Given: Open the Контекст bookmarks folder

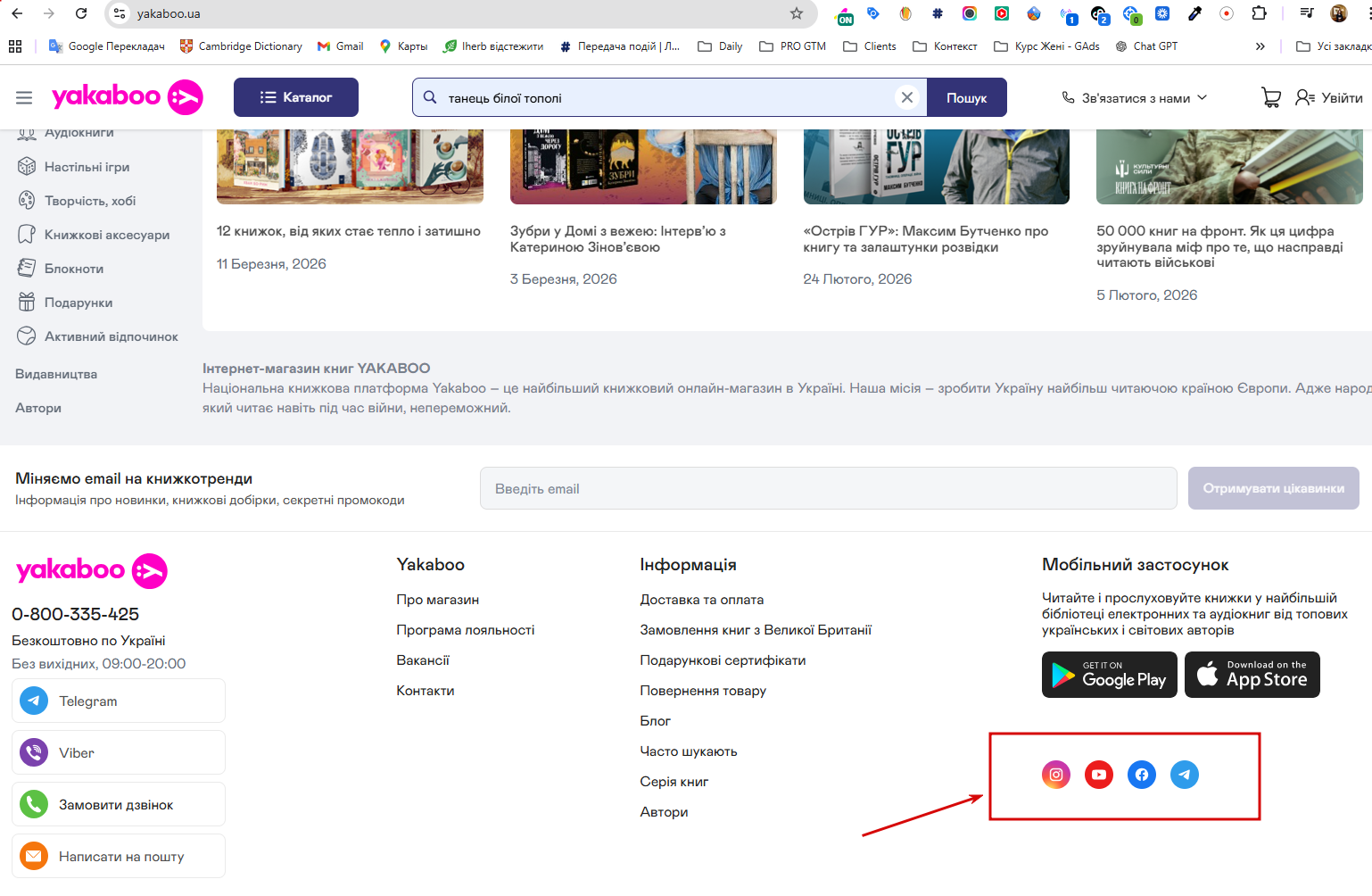Looking at the screenshot, I should [945, 46].
